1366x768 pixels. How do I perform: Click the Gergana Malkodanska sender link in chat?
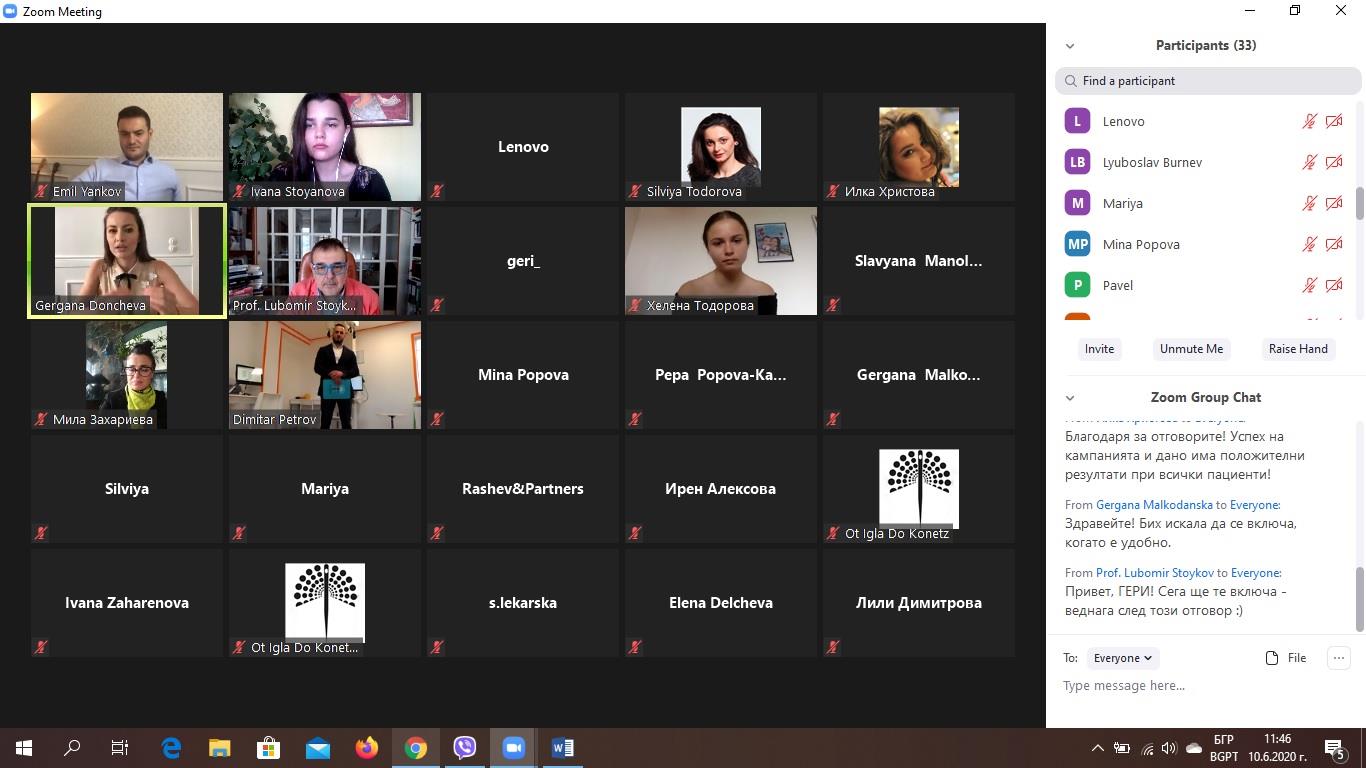point(1154,505)
